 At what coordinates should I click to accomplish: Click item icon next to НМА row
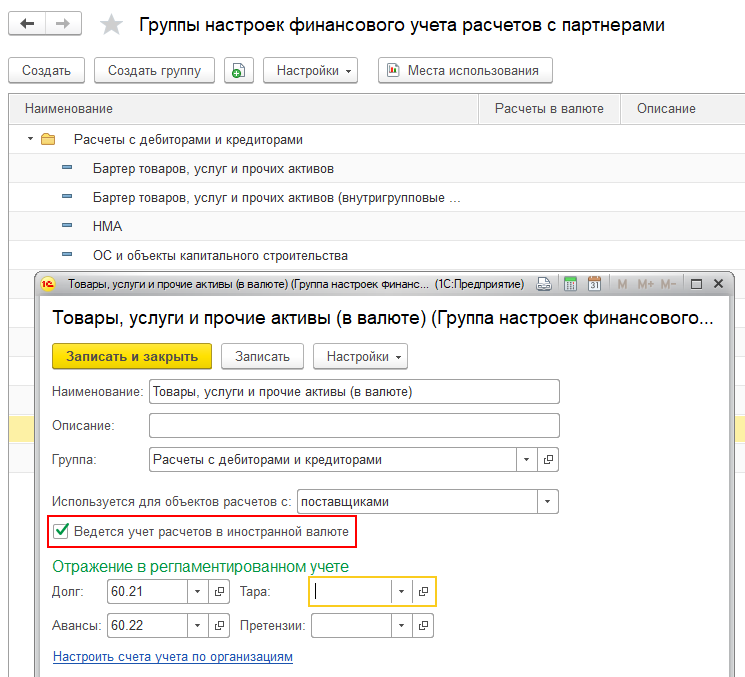coord(67,226)
